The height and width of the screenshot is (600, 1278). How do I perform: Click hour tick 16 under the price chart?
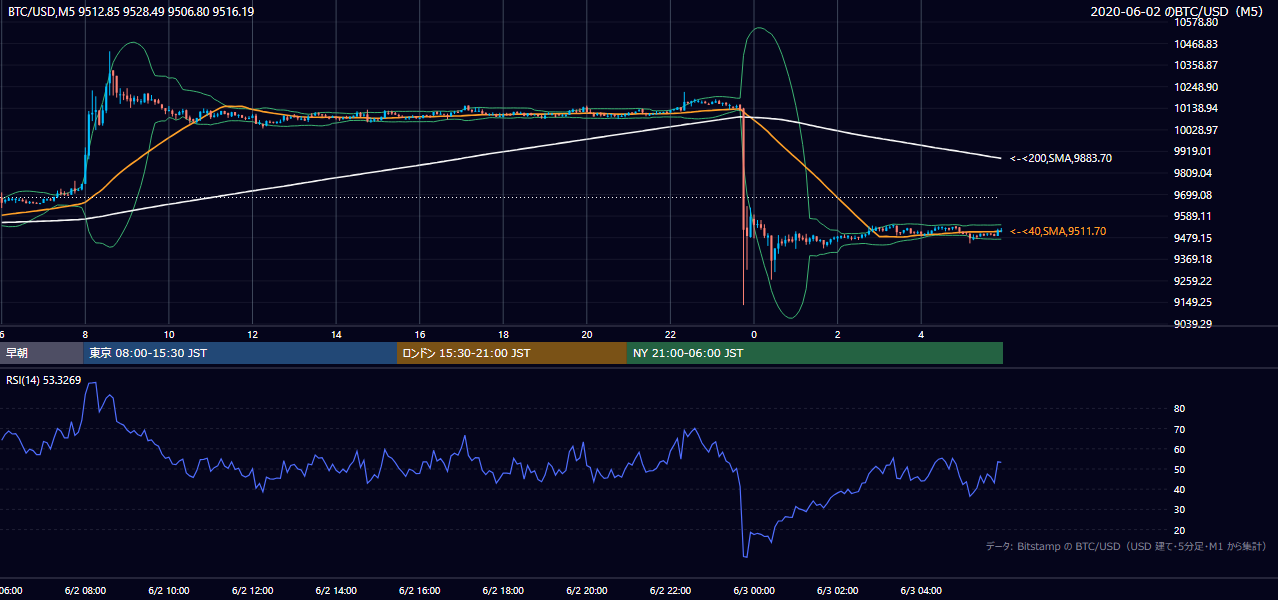point(420,334)
